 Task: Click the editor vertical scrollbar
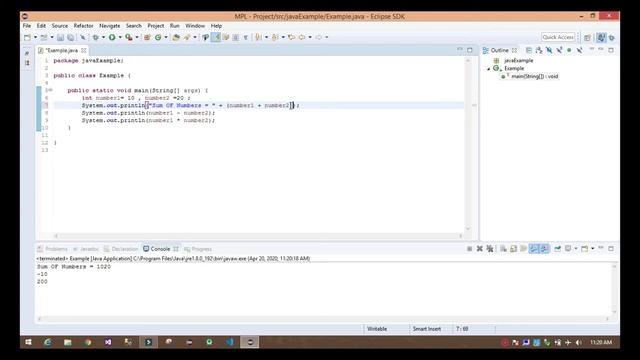pos(468,144)
